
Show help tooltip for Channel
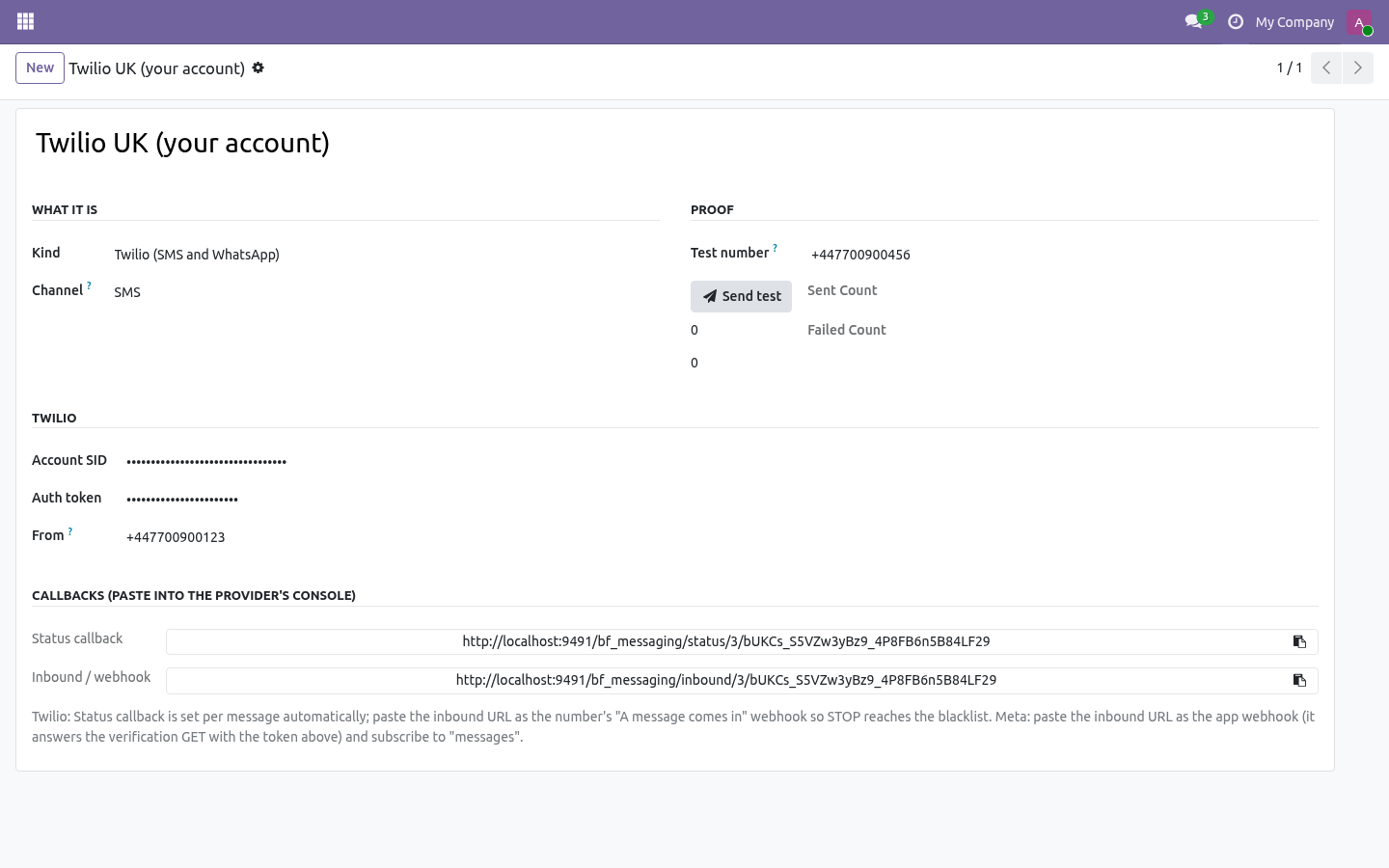[x=89, y=285]
